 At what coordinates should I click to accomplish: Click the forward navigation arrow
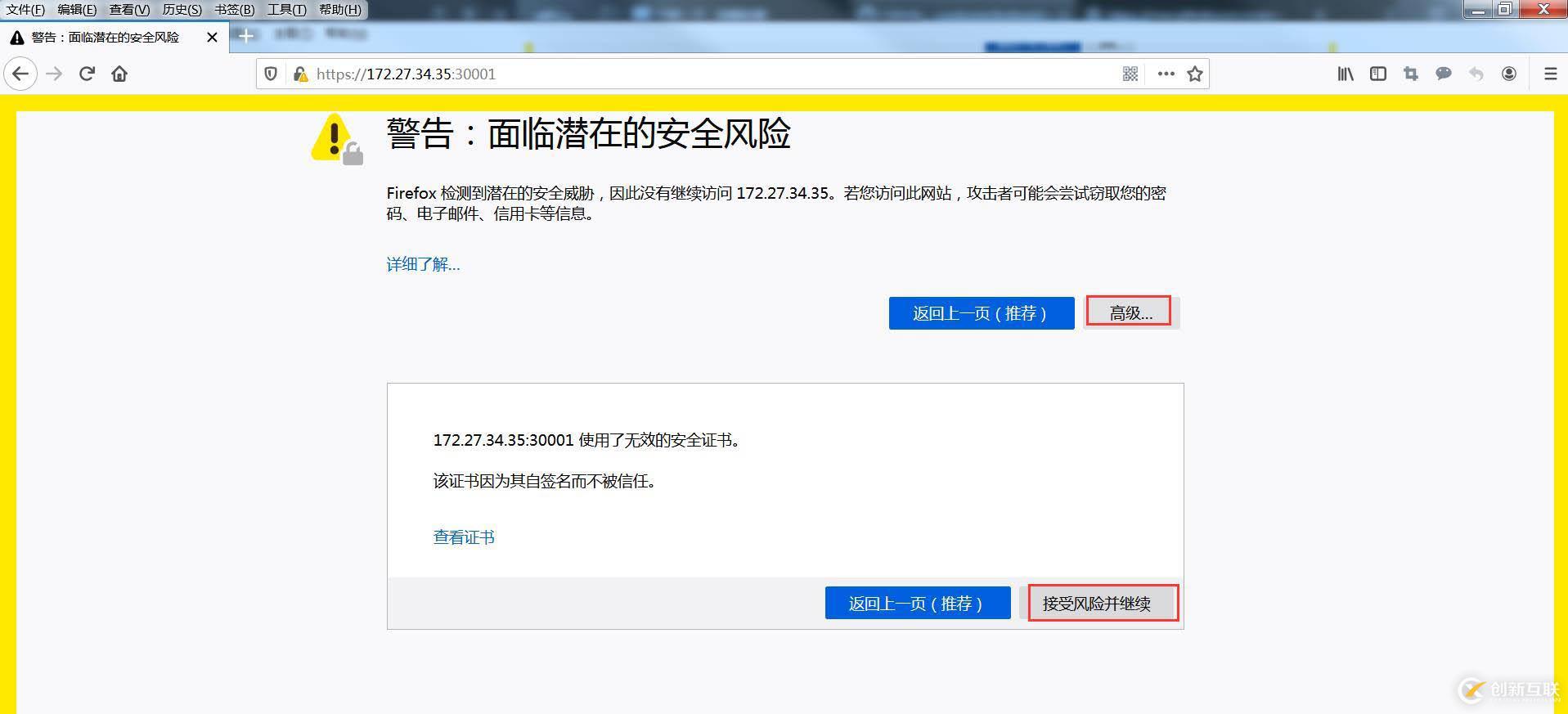[54, 74]
